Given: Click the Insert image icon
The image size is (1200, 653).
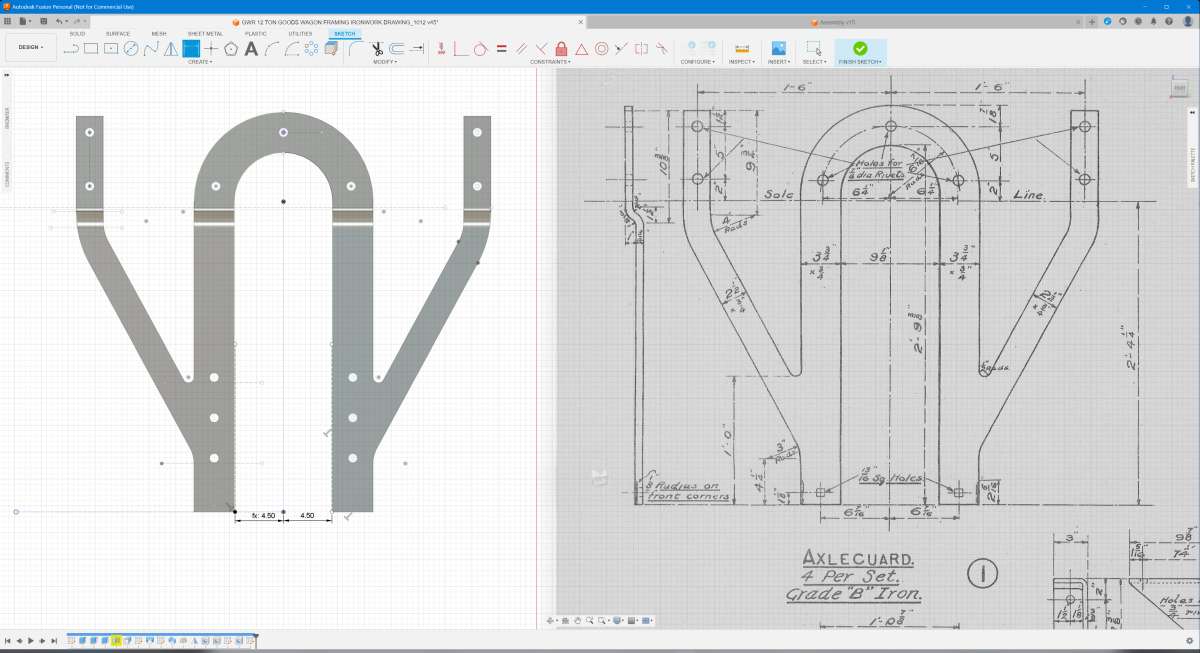Looking at the screenshot, I should click(x=778, y=47).
